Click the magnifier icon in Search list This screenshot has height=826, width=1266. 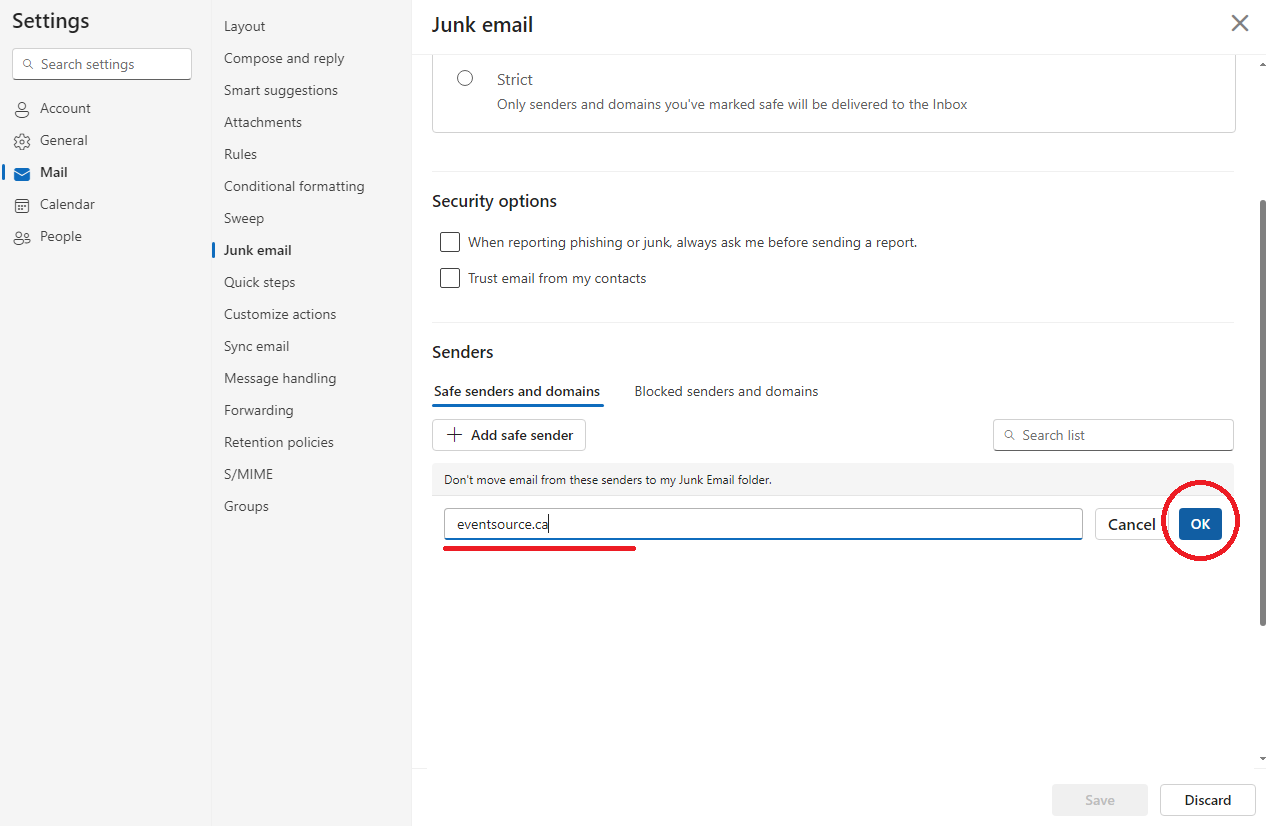1009,435
